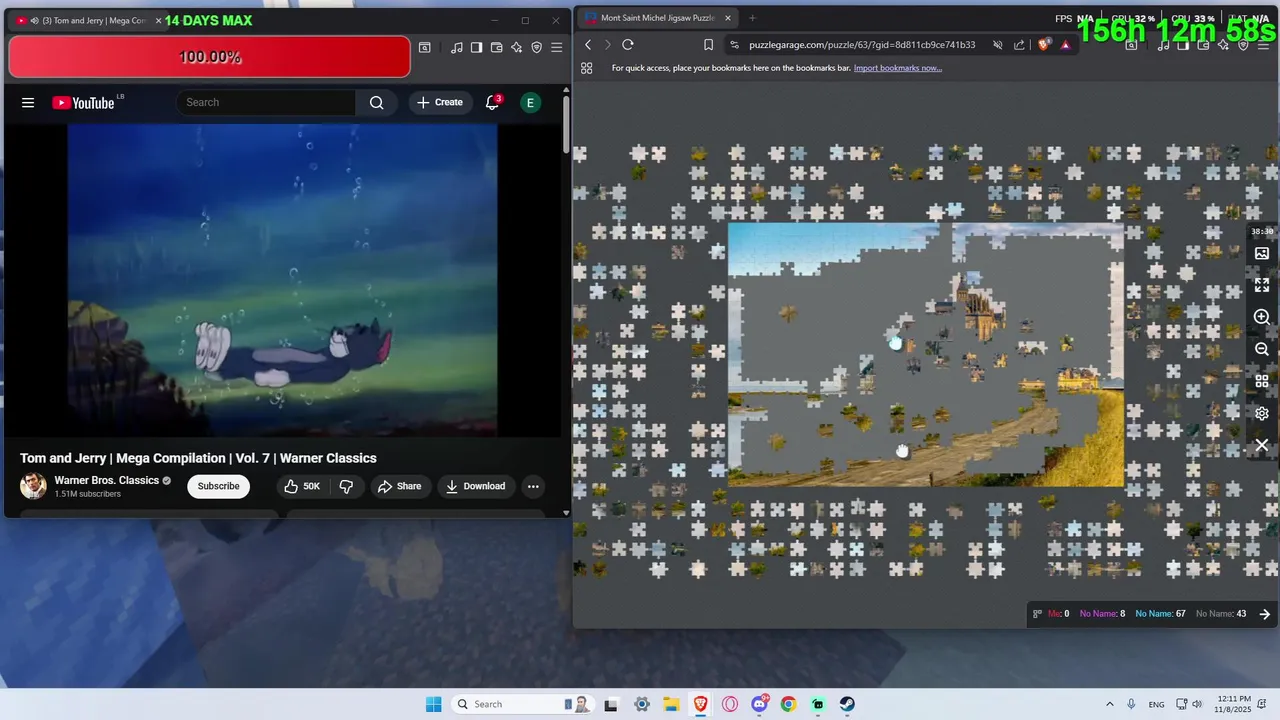
Task: Open File Explorer from the taskbar
Action: (670, 704)
